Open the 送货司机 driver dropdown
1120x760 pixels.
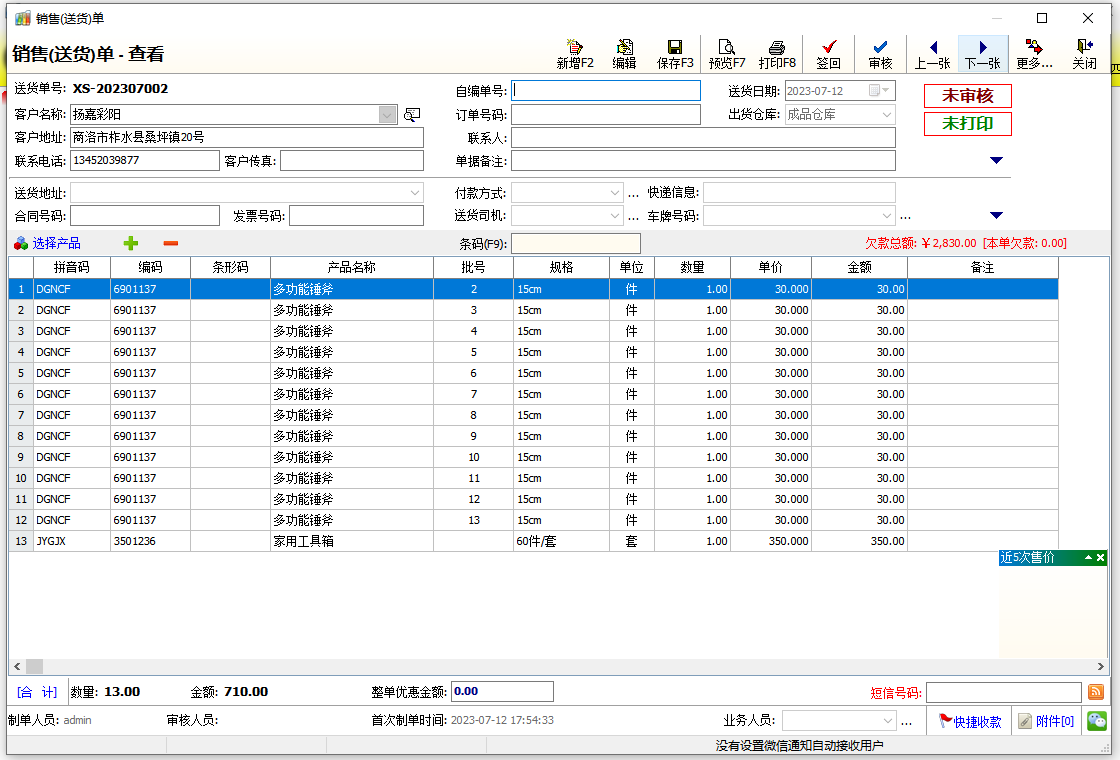[x=615, y=216]
